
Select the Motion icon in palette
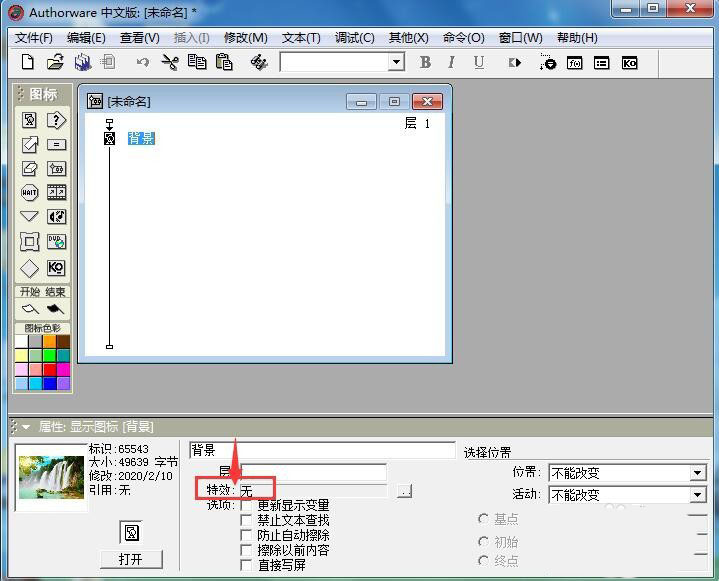29,145
